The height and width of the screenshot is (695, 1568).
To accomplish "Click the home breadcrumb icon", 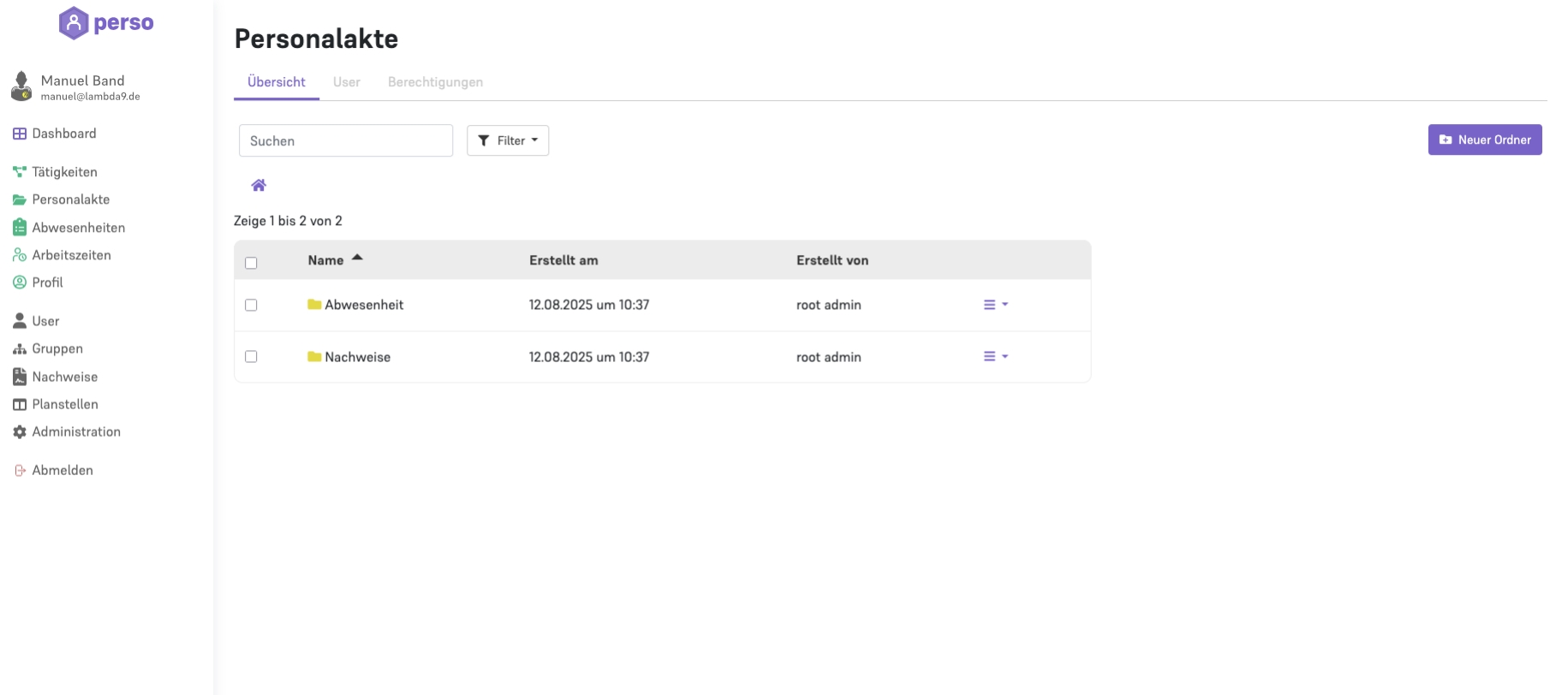I will click(259, 185).
